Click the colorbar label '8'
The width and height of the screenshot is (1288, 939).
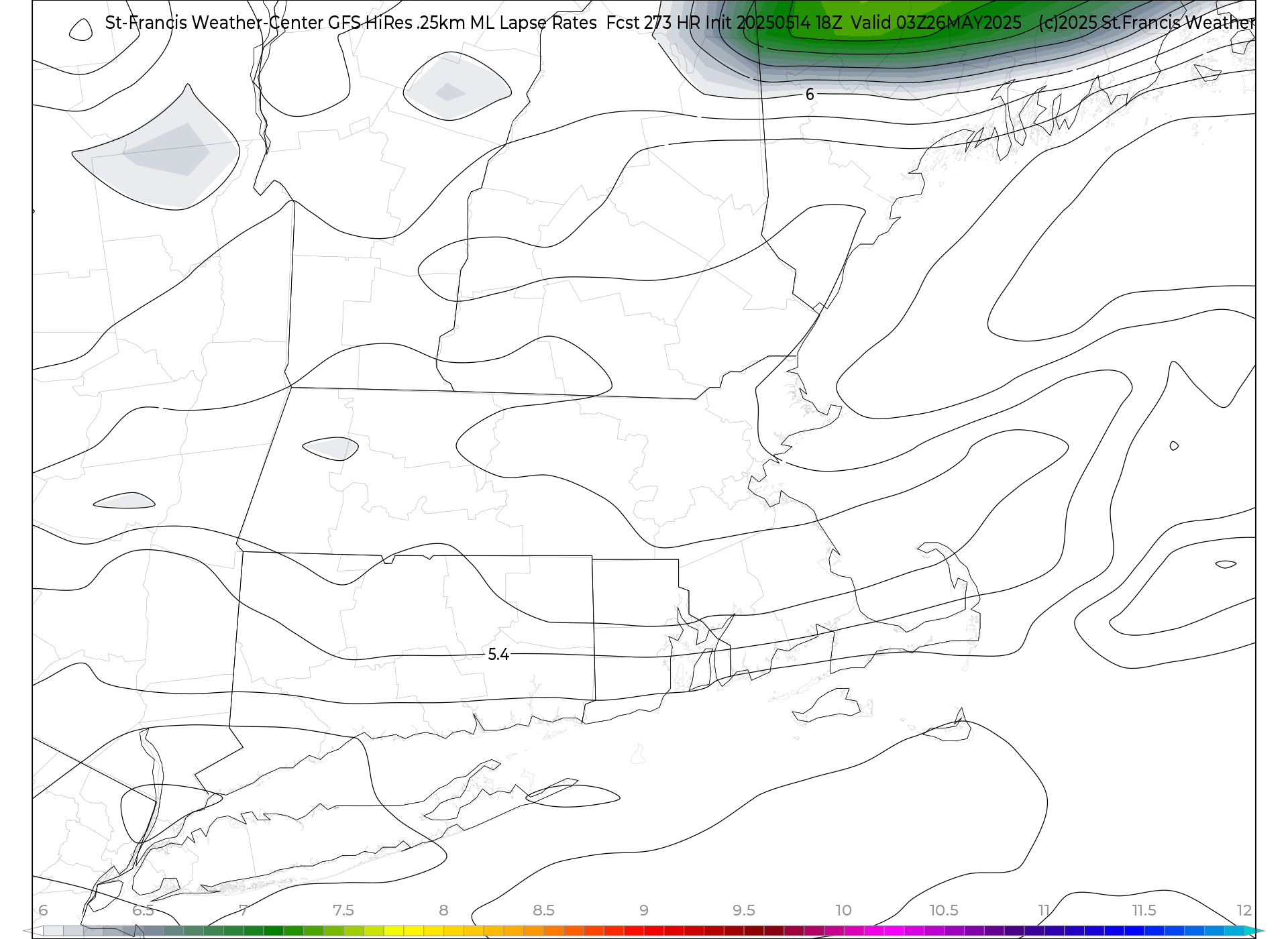click(x=443, y=911)
